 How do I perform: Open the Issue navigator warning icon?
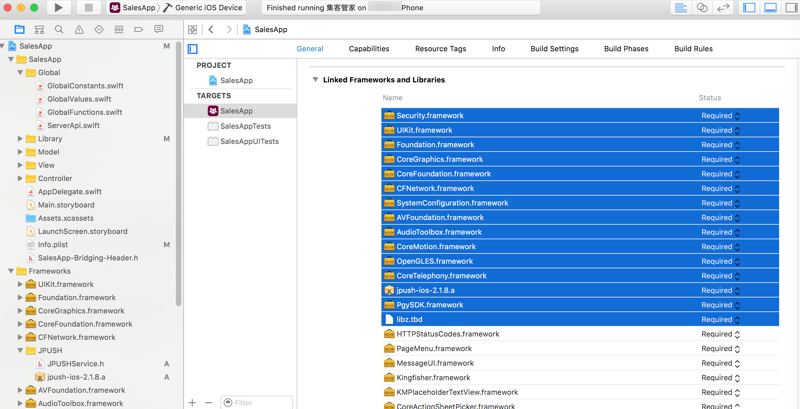pyautogui.click(x=79, y=30)
